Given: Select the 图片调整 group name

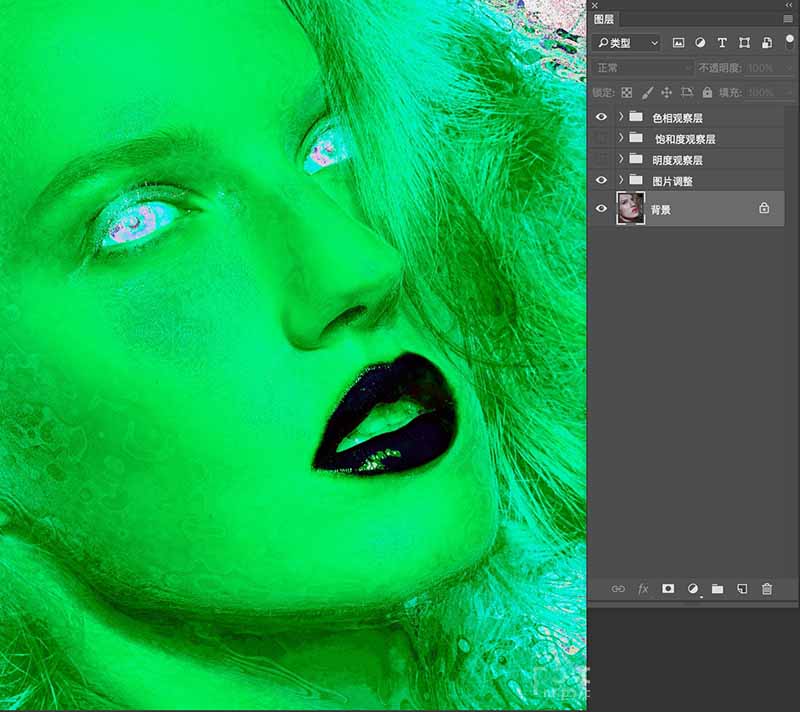Looking at the screenshot, I should [x=672, y=181].
